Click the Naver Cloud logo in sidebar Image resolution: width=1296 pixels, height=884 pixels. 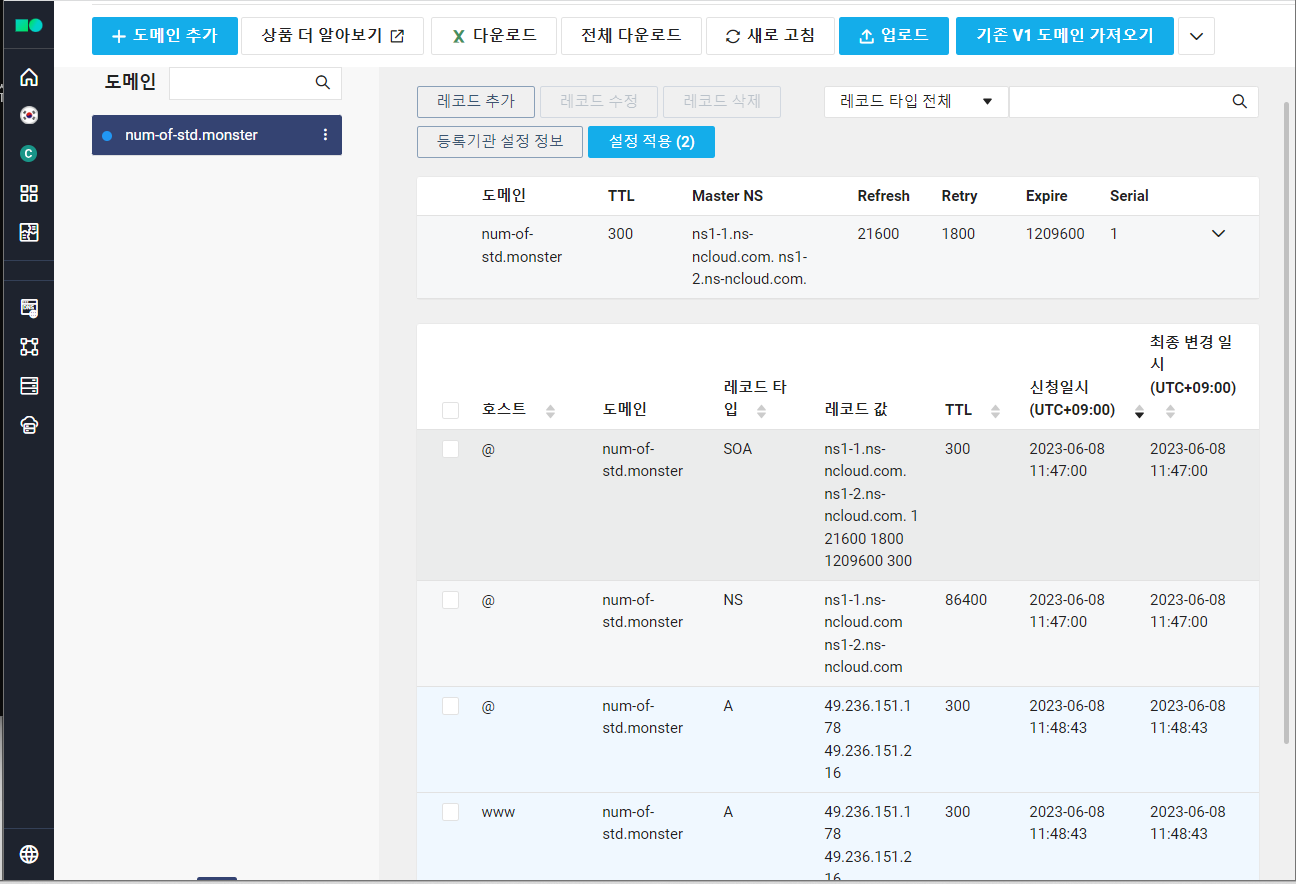[x=28, y=26]
